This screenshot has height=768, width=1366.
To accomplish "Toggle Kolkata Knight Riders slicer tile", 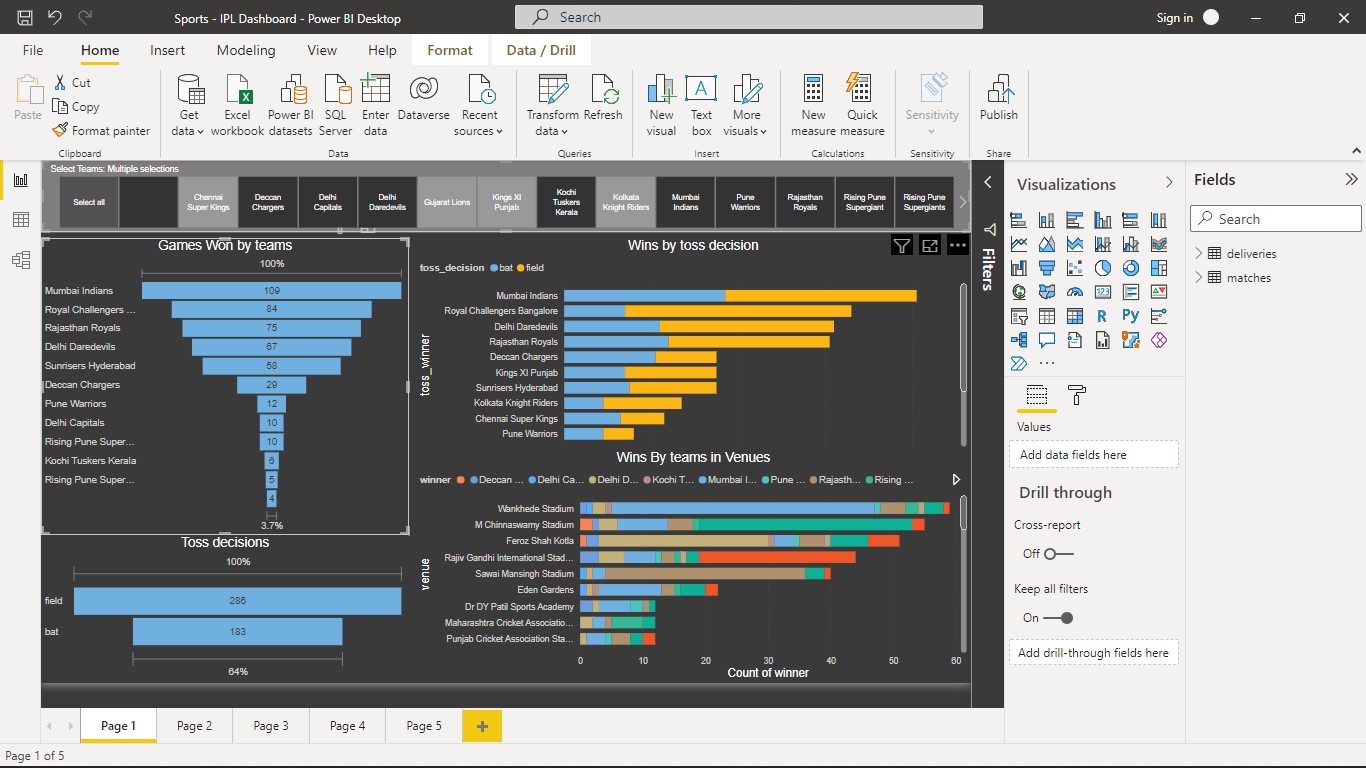I will [x=626, y=202].
